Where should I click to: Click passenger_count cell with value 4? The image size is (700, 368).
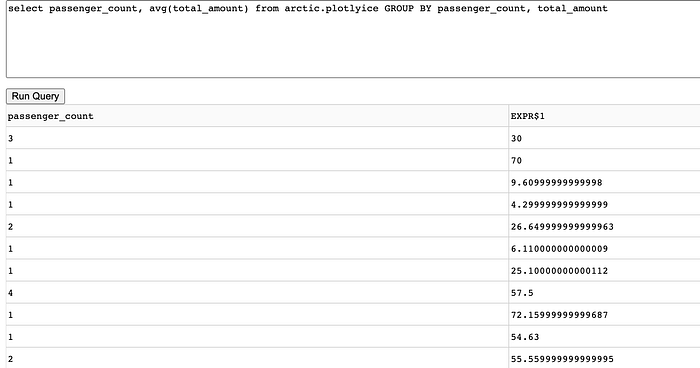[257, 293]
